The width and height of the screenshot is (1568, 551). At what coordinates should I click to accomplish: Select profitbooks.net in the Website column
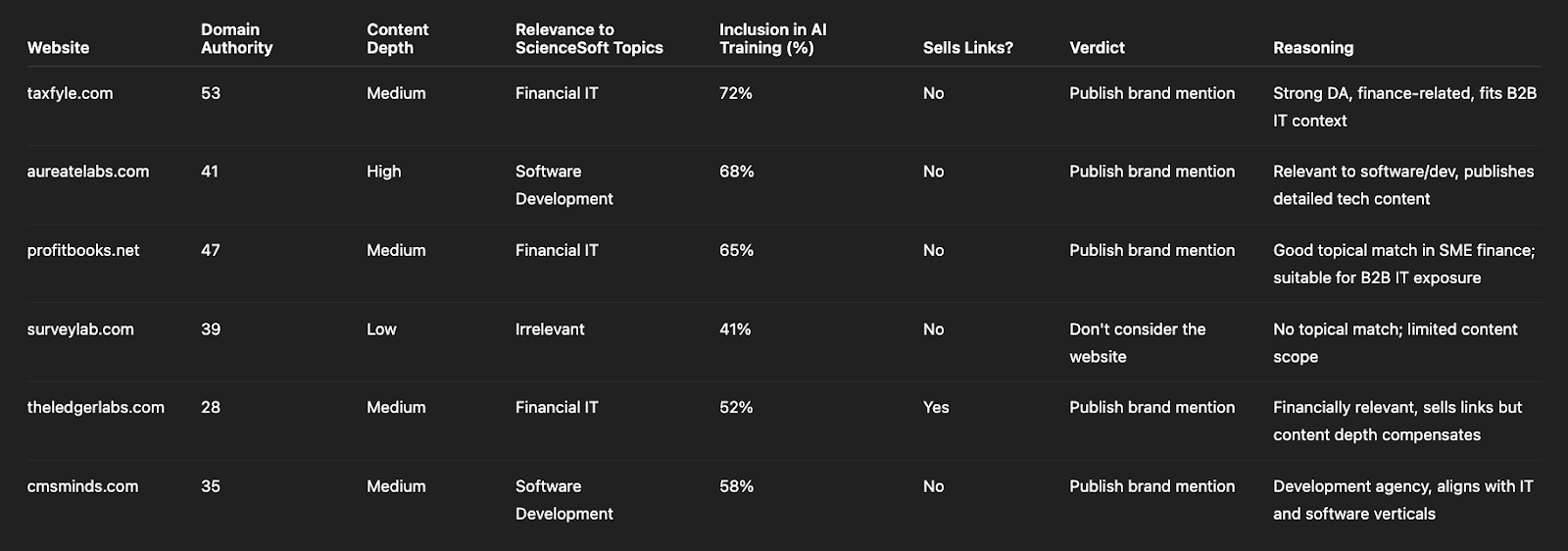(83, 250)
